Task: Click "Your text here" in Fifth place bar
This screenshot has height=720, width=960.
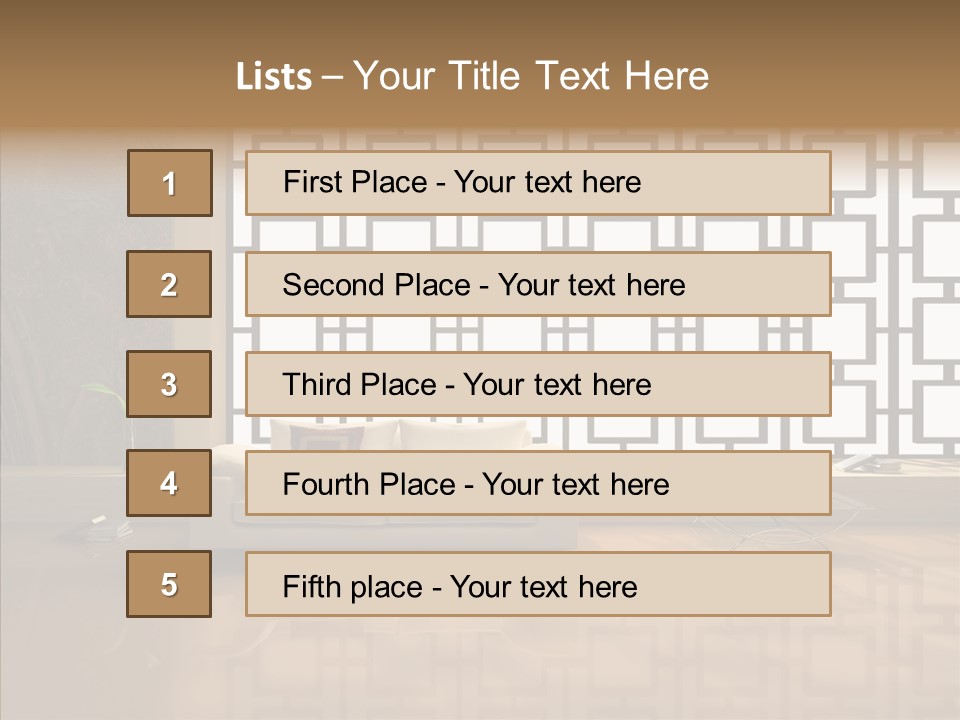Action: coord(544,586)
